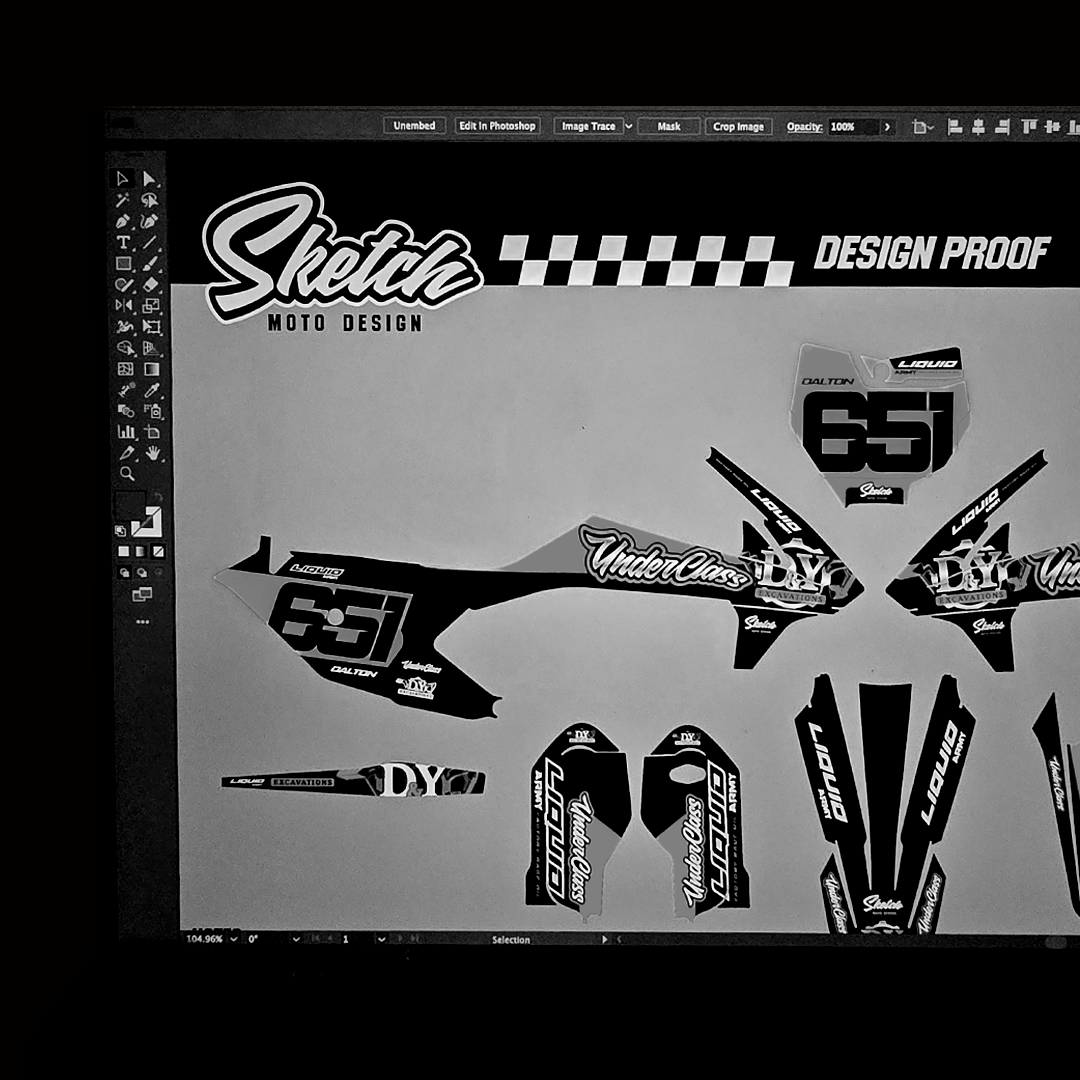Swap fill and stroke curved arrow
This screenshot has height=1080, width=1080.
[158, 496]
